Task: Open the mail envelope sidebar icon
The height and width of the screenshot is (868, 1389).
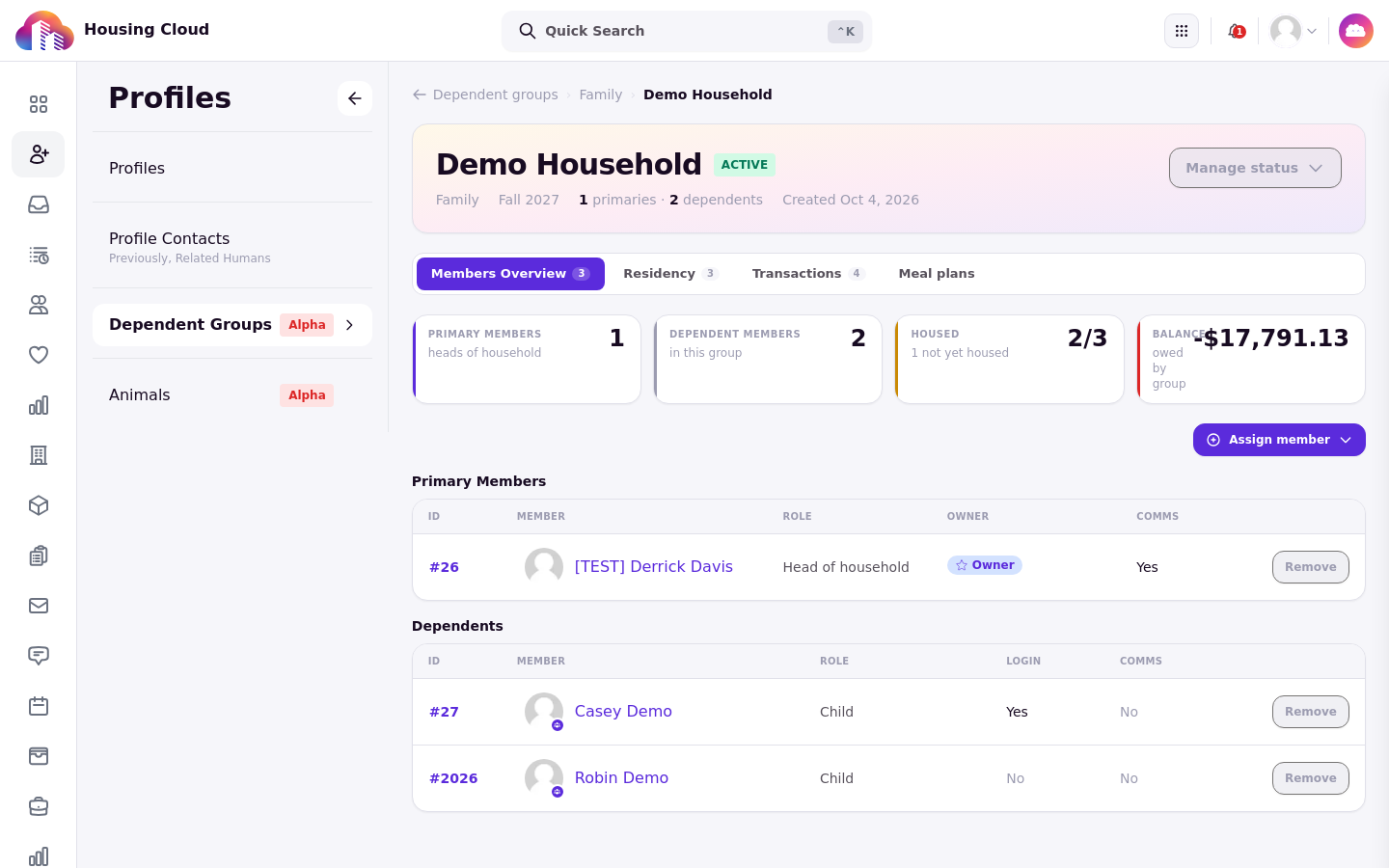Action: click(39, 606)
